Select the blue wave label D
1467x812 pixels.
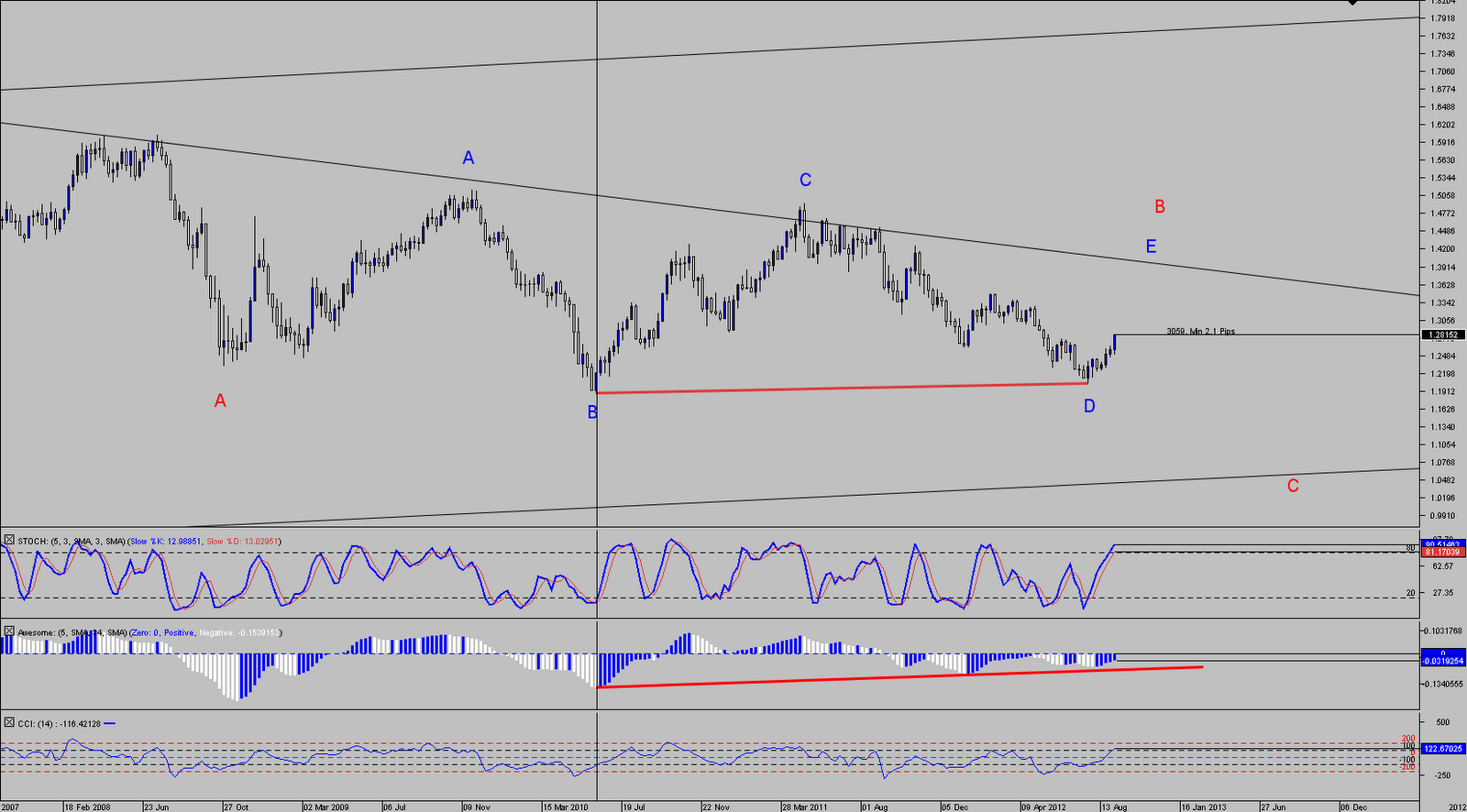click(1089, 406)
